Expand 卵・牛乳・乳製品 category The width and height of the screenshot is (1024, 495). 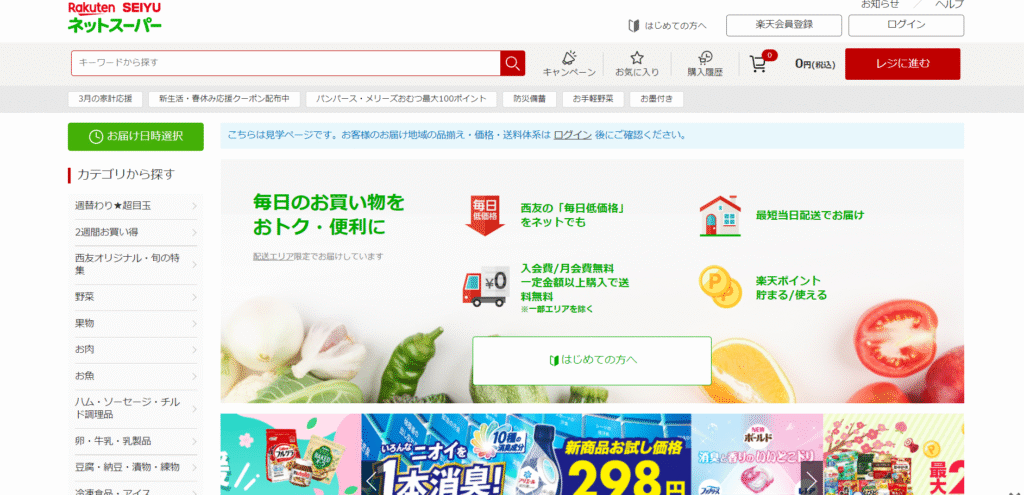pyautogui.click(x=135, y=441)
